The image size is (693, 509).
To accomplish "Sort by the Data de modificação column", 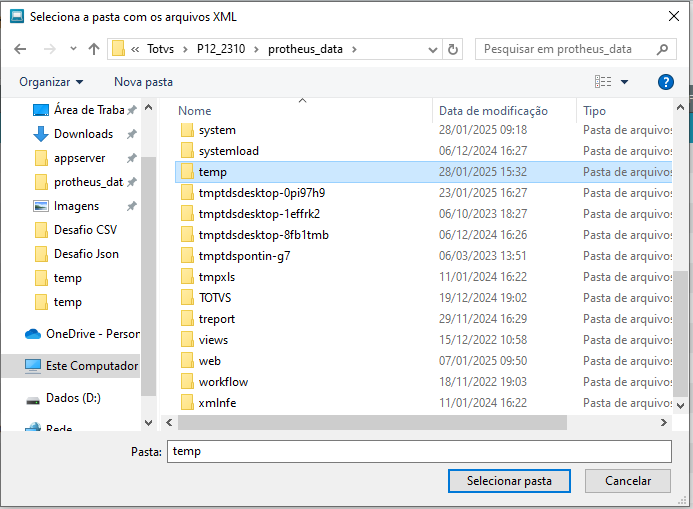I will [x=493, y=111].
